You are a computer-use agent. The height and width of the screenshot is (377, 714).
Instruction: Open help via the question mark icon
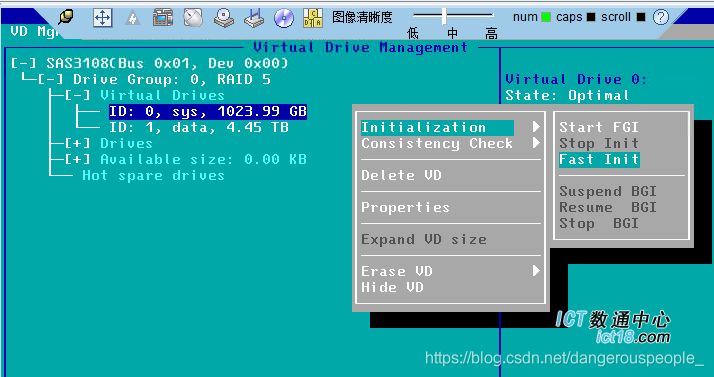pyautogui.click(x=661, y=17)
